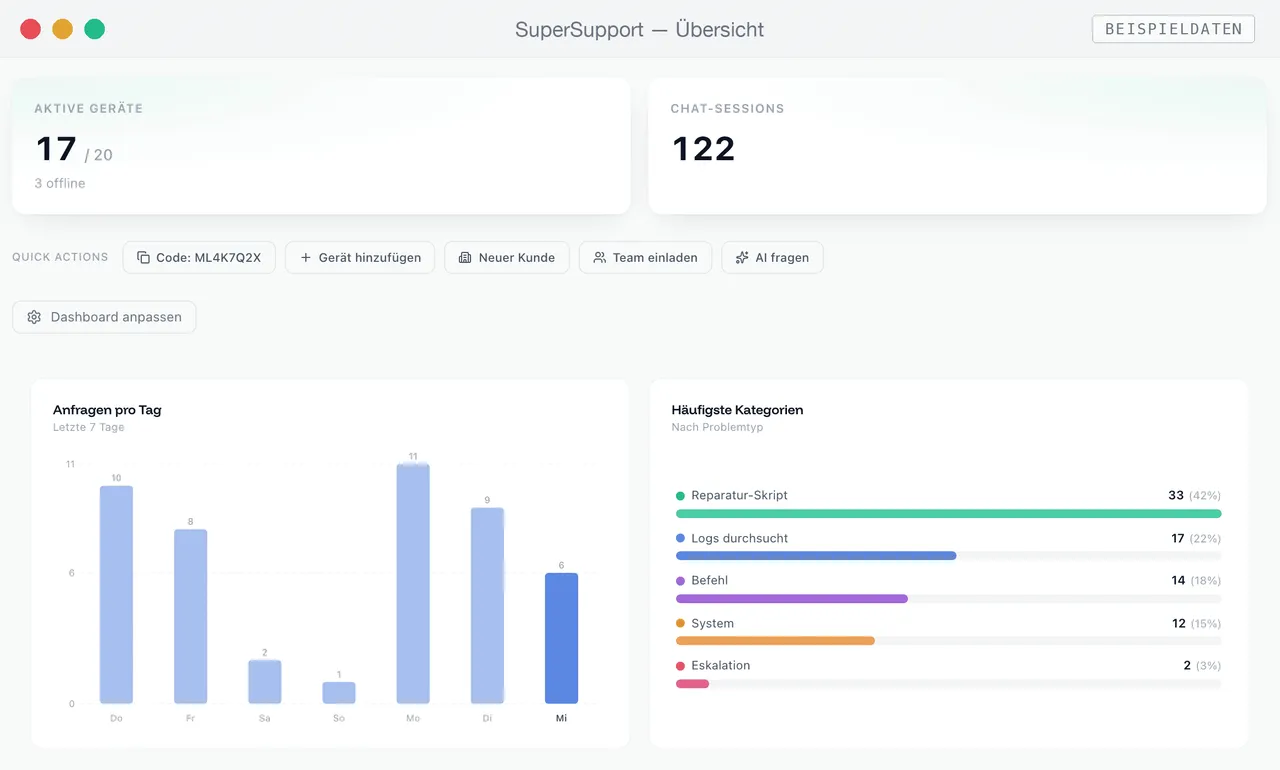The height and width of the screenshot is (770, 1280).
Task: Click the purple dot beside Befehl
Action: 681,581
